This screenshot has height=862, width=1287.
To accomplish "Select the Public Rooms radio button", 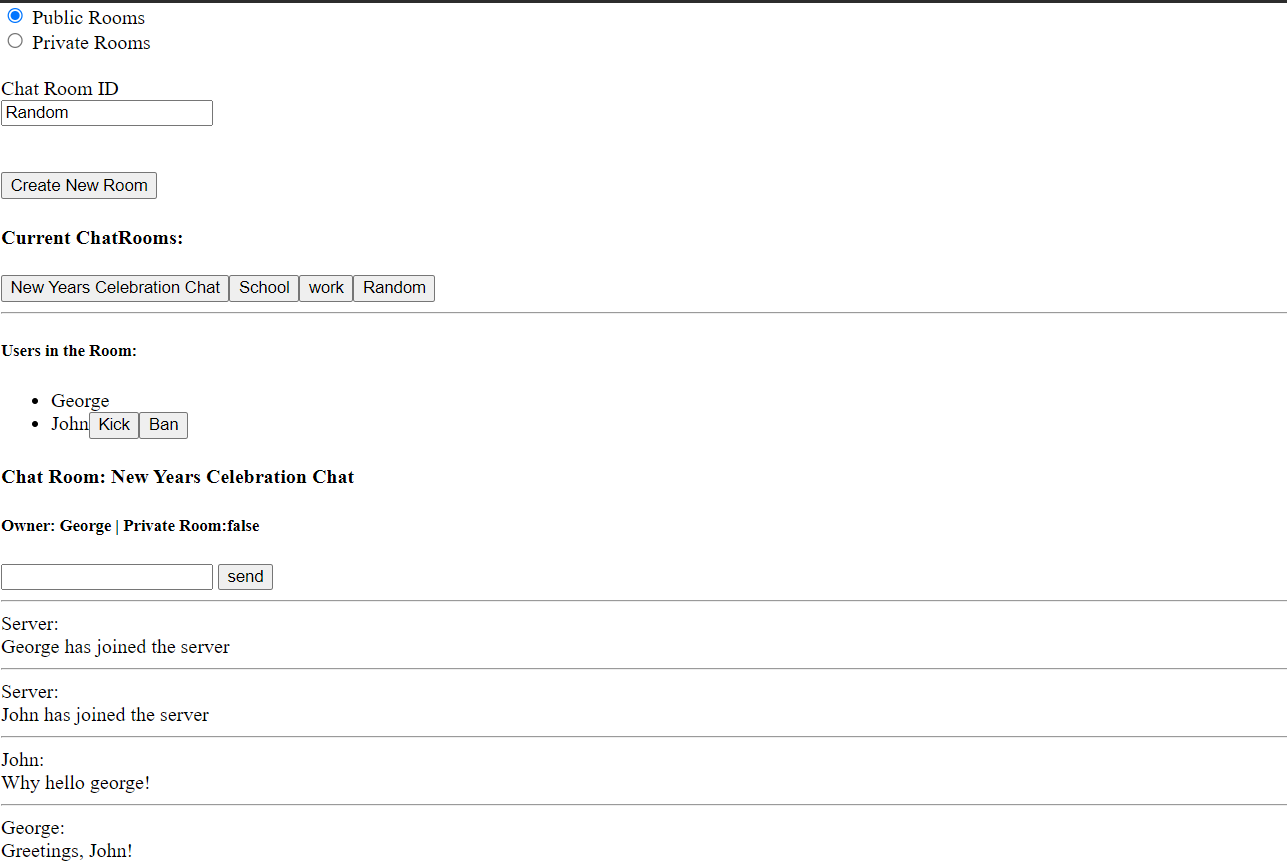I will tap(15, 16).
